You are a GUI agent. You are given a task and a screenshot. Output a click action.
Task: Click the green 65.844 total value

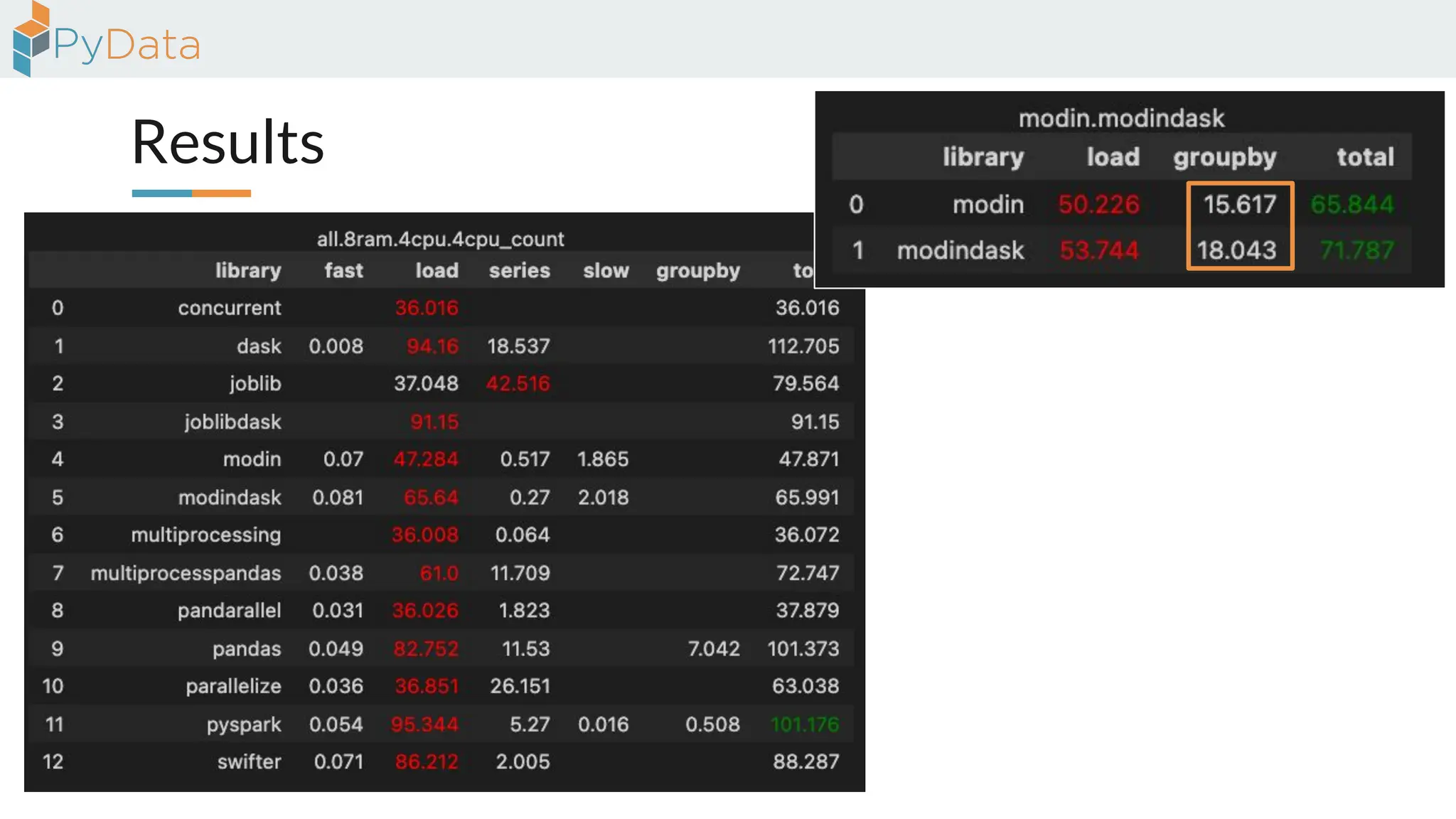tap(1351, 204)
